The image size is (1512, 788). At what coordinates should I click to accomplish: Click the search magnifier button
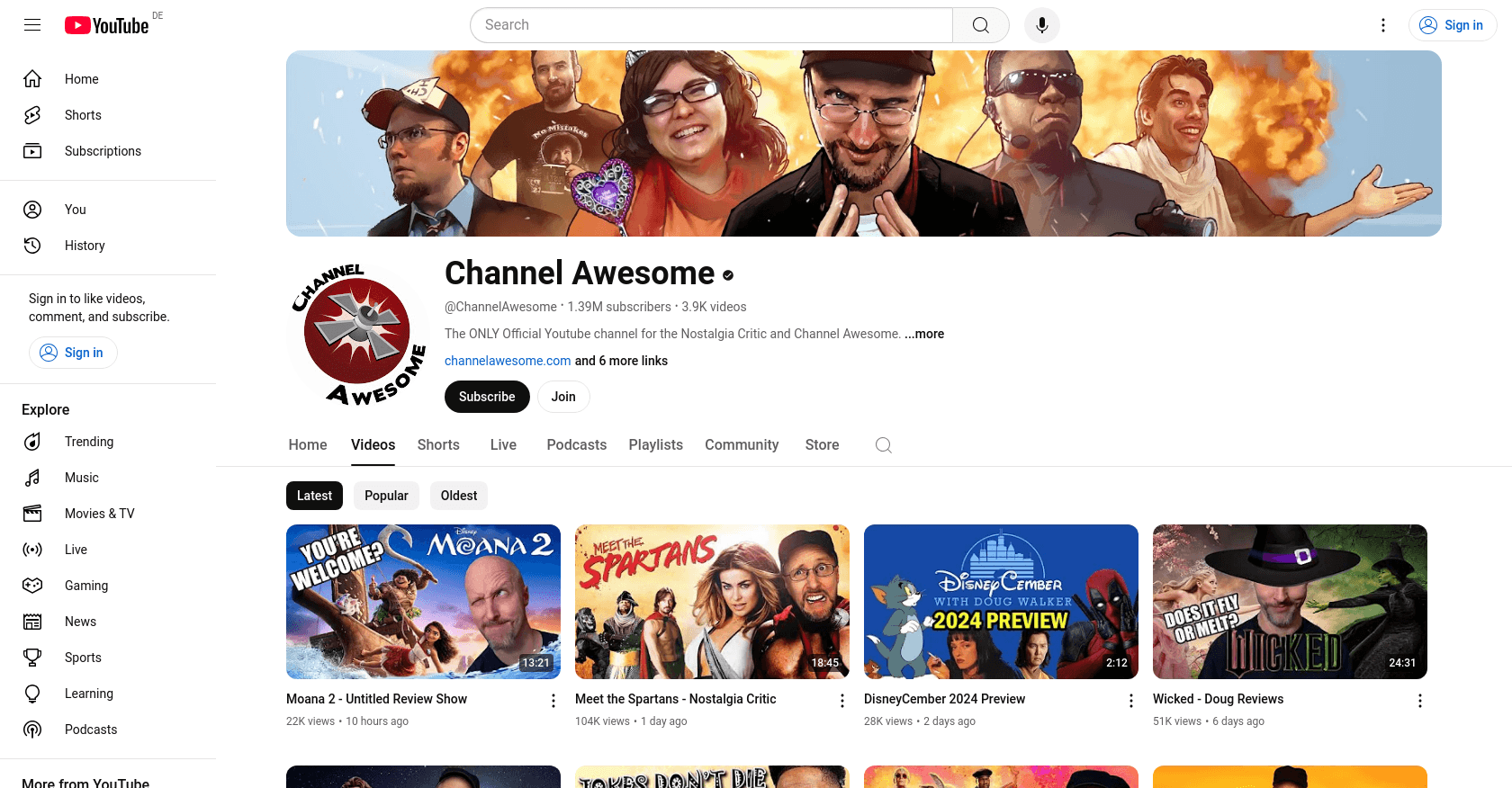pyautogui.click(x=980, y=25)
